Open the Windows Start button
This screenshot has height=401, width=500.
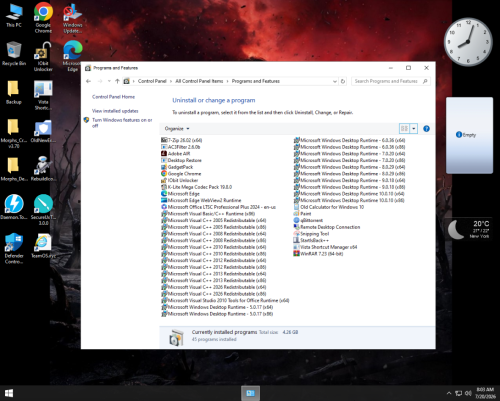point(9,393)
